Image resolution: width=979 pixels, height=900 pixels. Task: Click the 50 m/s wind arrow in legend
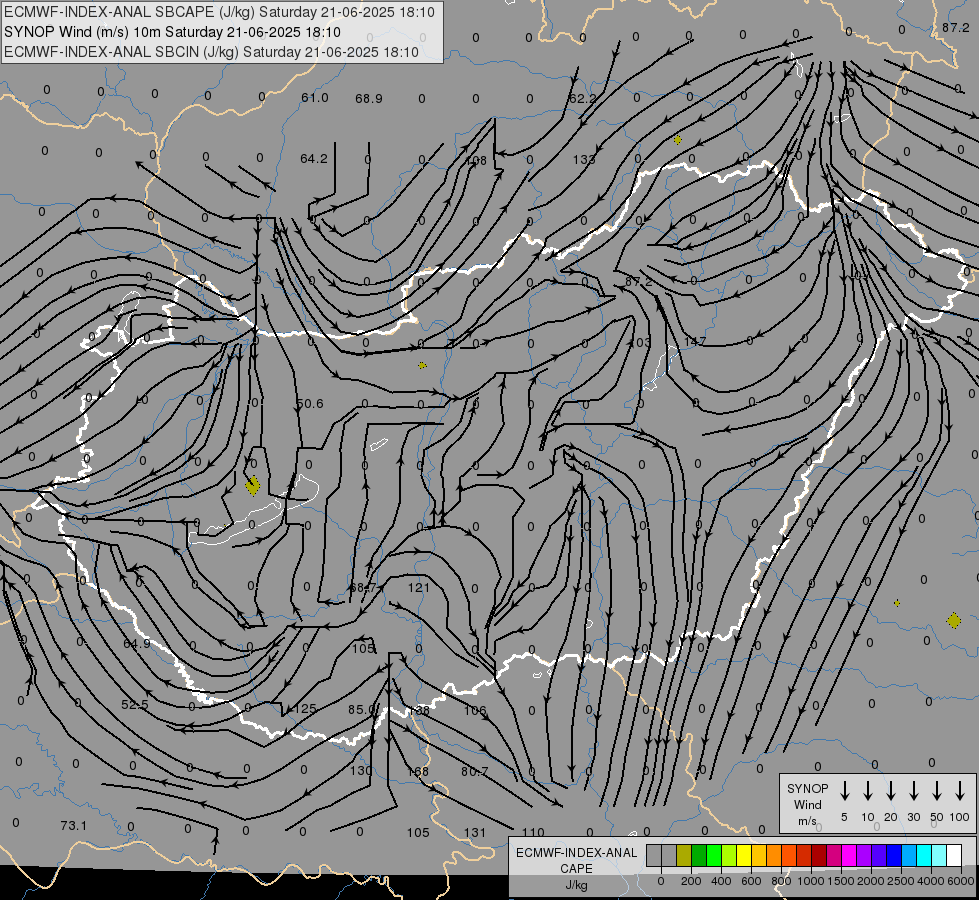click(937, 790)
